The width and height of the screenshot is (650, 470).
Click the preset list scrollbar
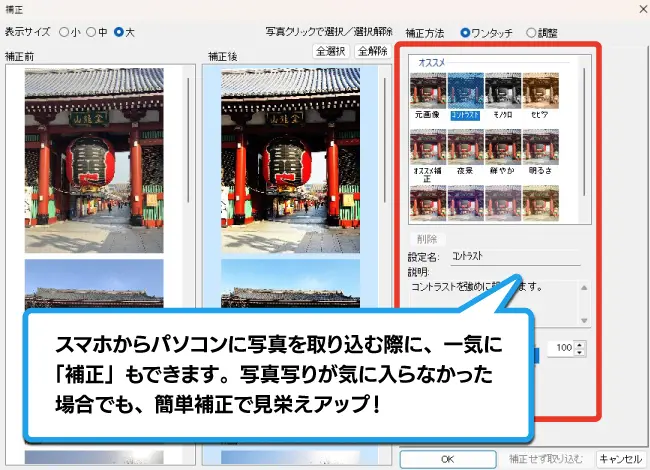click(584, 132)
